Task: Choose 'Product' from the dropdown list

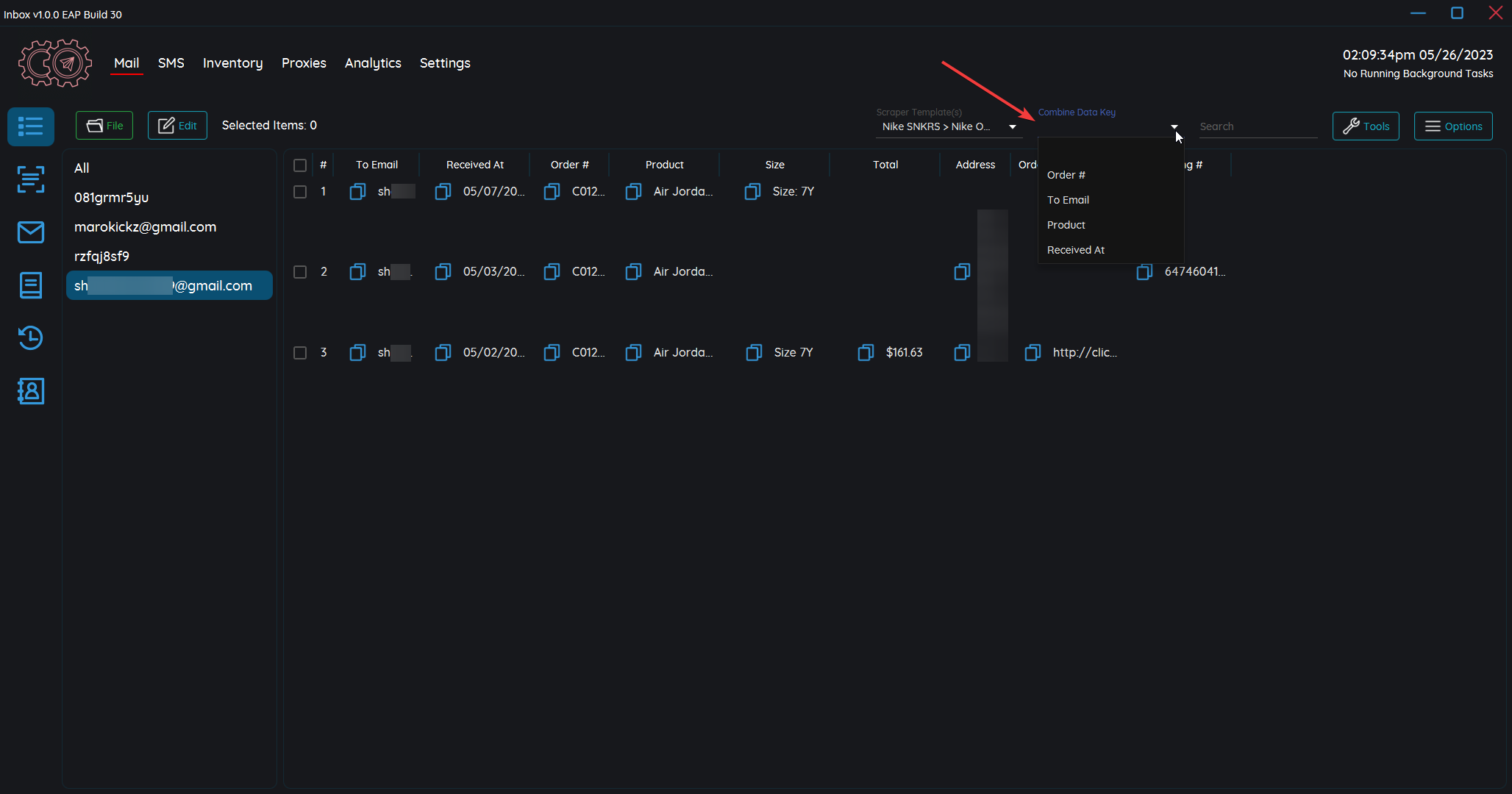Action: pos(1066,225)
